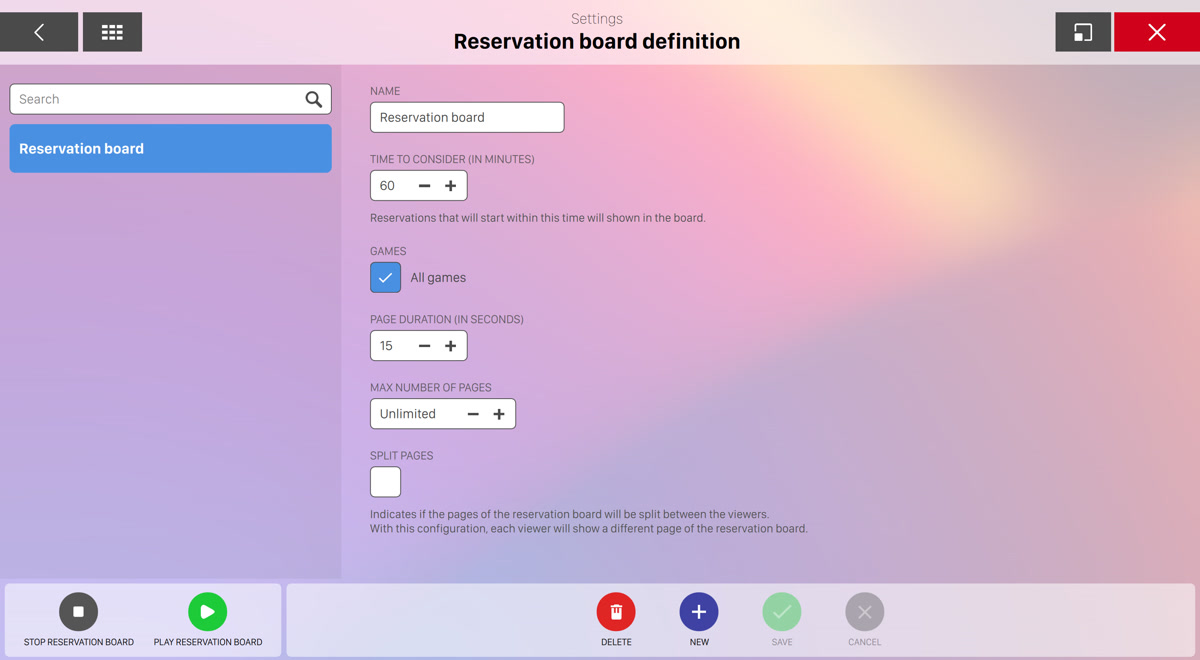This screenshot has width=1200, height=660.
Task: Decrease page duration seconds
Action: pos(424,346)
